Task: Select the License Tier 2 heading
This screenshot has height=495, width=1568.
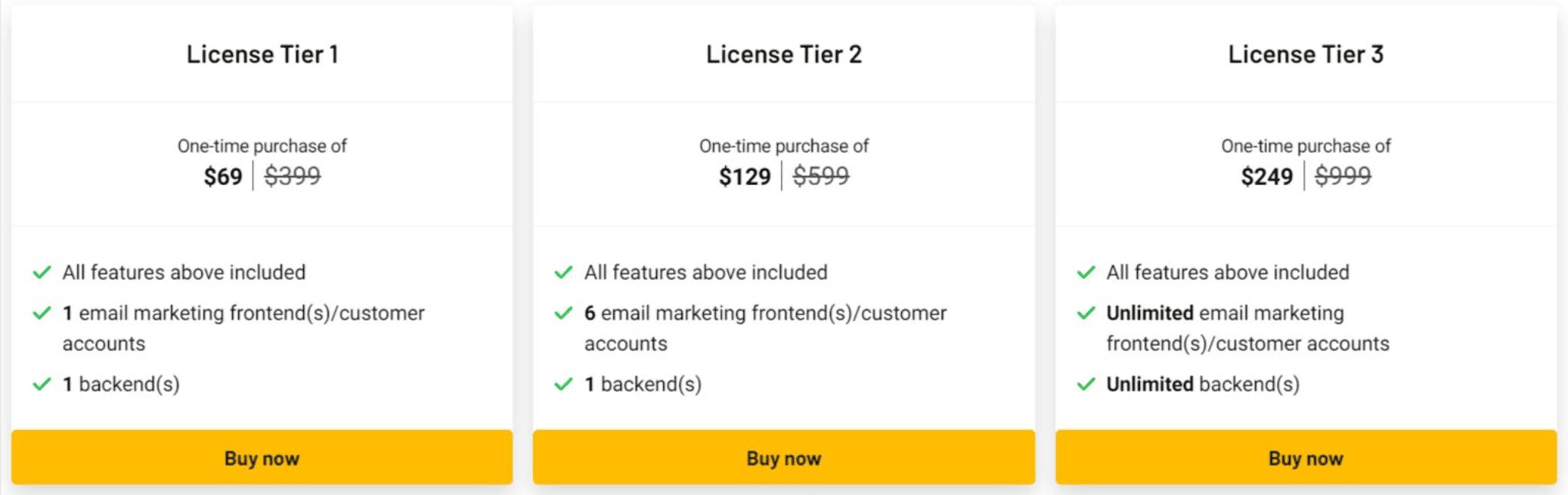Action: point(784,54)
